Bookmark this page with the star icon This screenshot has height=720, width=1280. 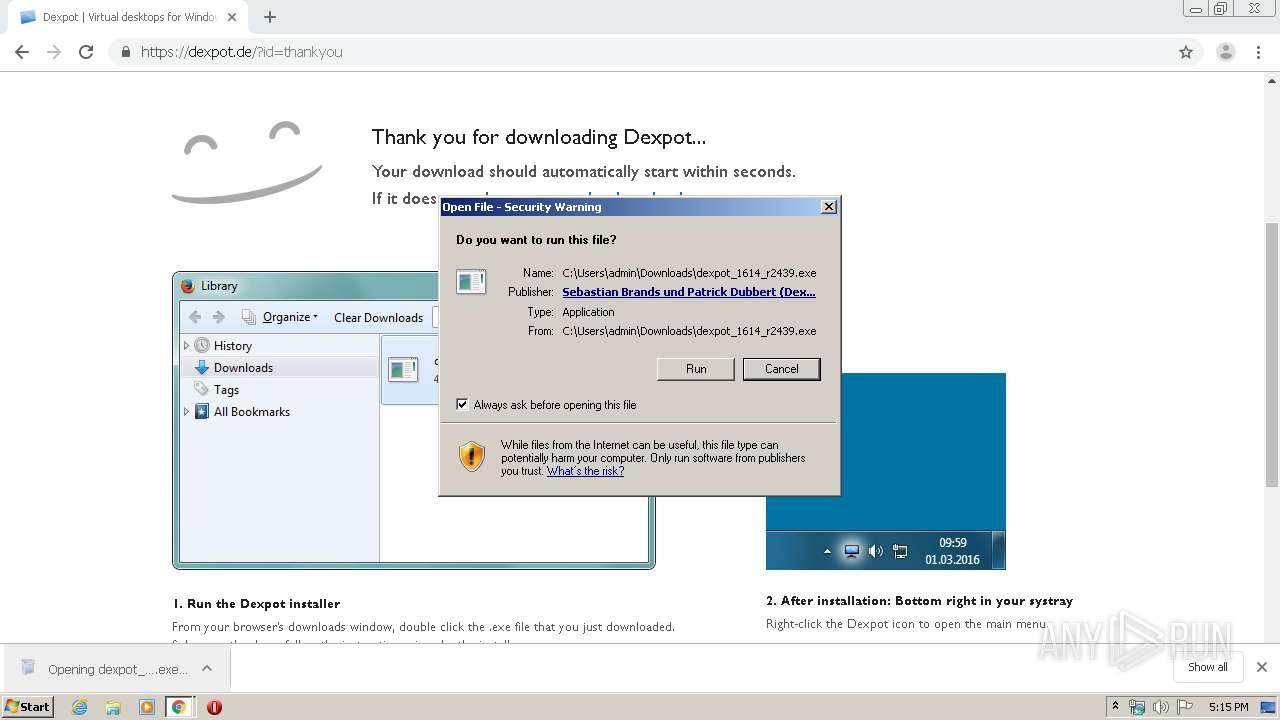pyautogui.click(x=1186, y=52)
